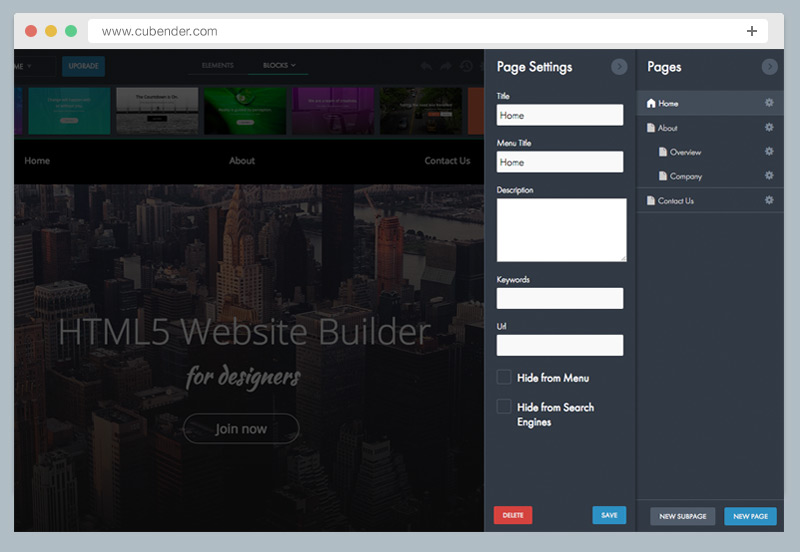Select Company subpage in Pages list

(710, 175)
